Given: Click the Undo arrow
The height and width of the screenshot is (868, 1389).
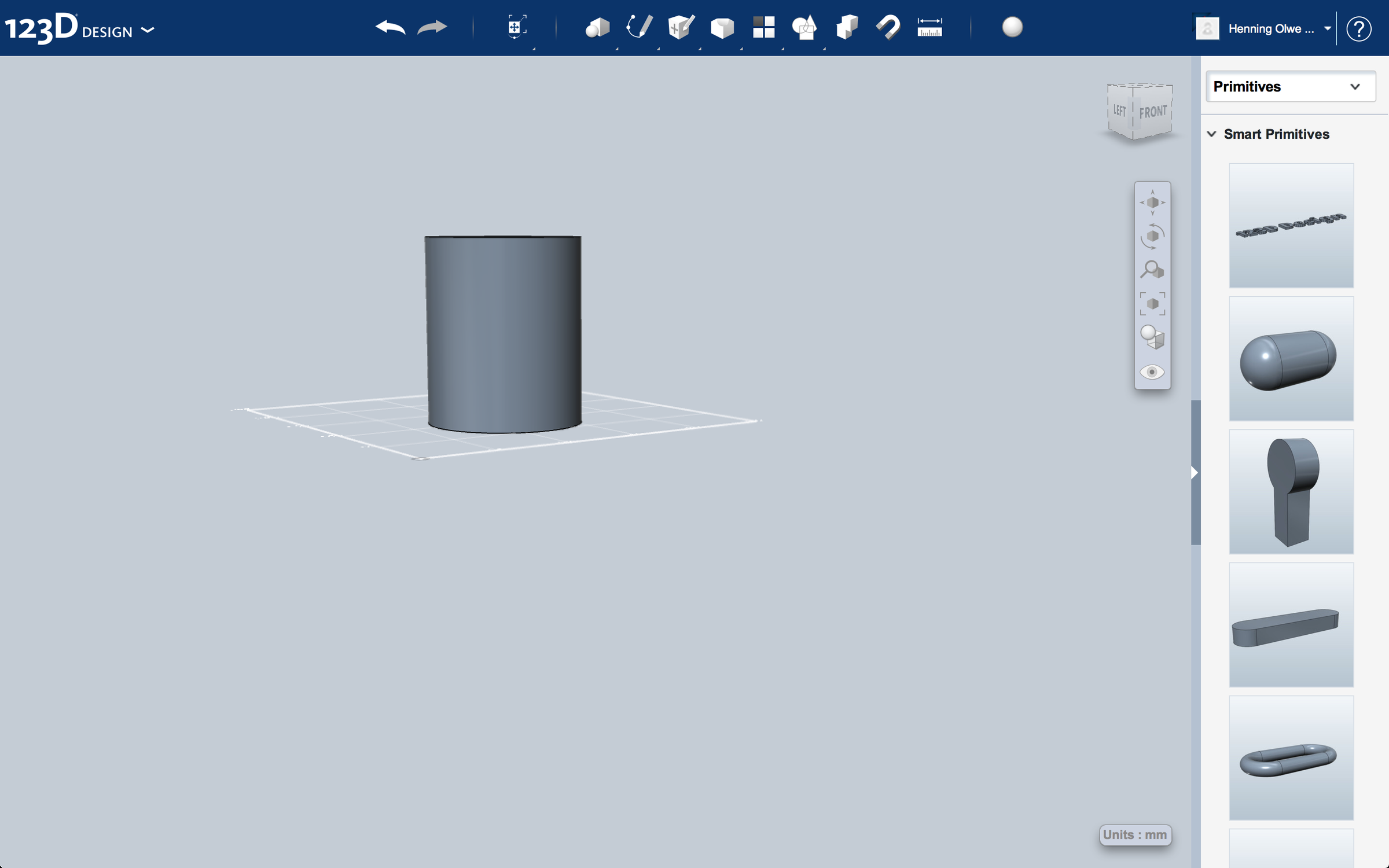Looking at the screenshot, I should pos(390,27).
